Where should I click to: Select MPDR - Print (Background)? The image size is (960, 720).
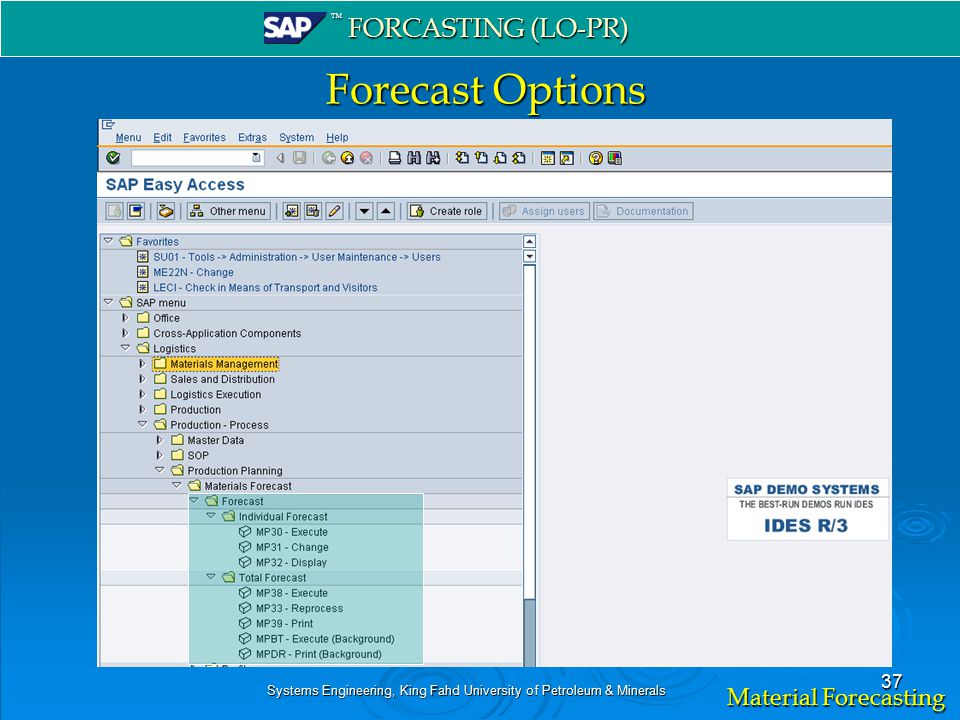tap(318, 654)
